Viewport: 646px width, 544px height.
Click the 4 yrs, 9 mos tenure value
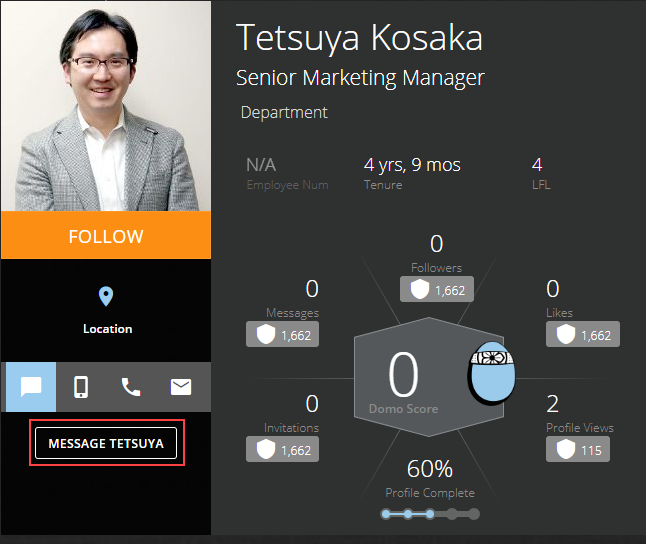click(x=412, y=165)
